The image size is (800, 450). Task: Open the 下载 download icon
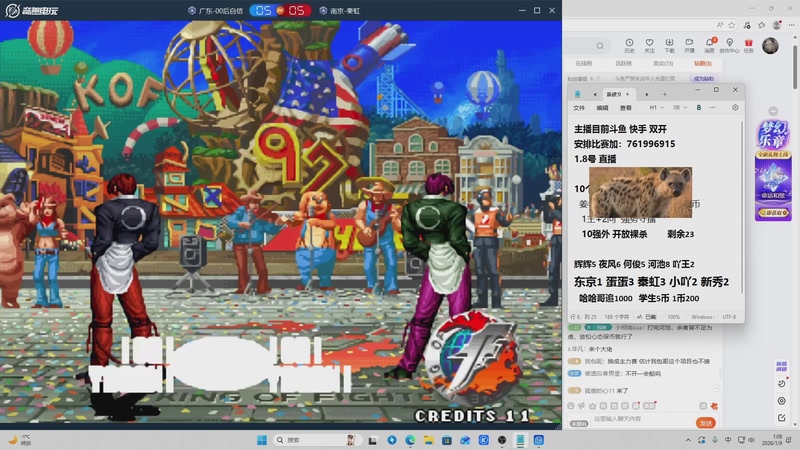tap(669, 45)
